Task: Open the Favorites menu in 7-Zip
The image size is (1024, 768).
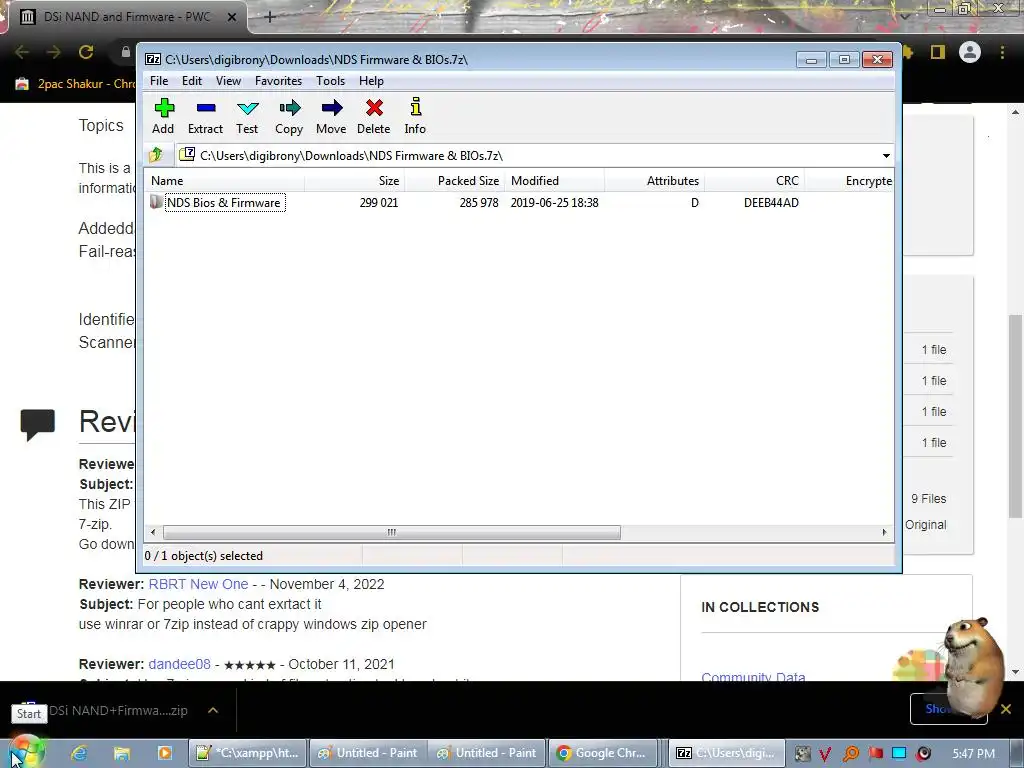Action: pyautogui.click(x=278, y=81)
